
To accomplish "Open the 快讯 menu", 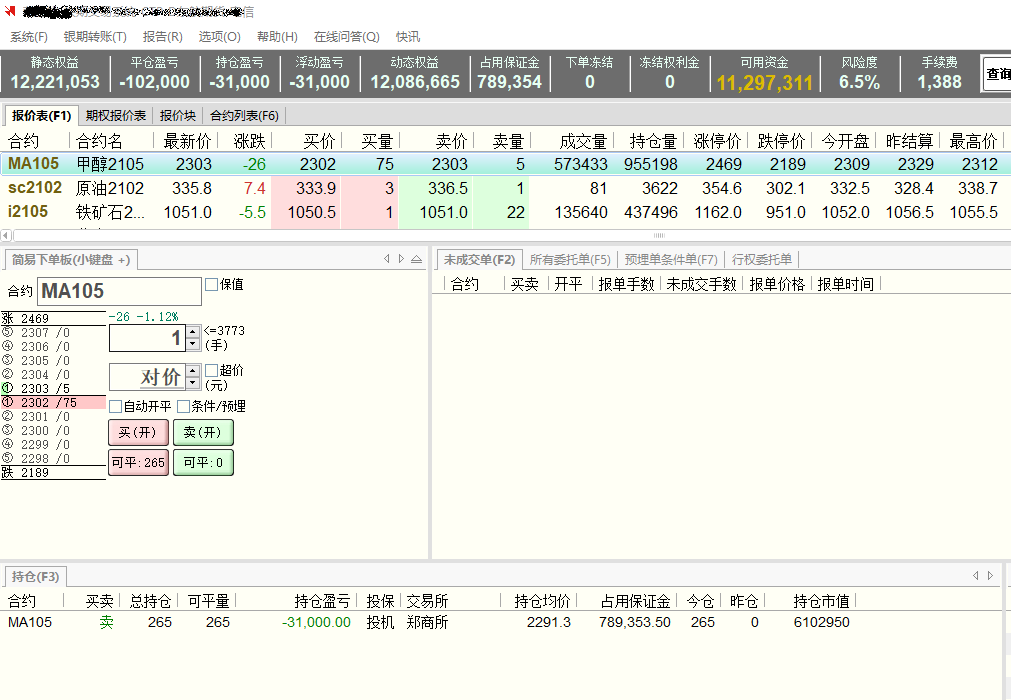I will pyautogui.click(x=407, y=37).
